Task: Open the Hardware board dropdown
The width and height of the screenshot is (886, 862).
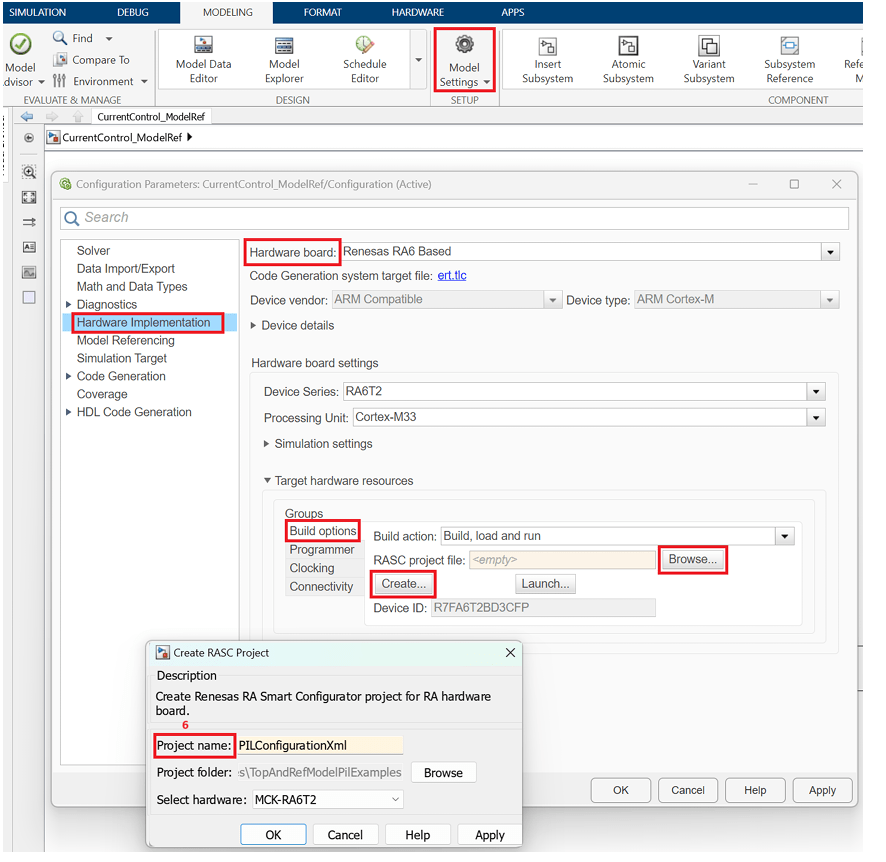Action: (830, 252)
